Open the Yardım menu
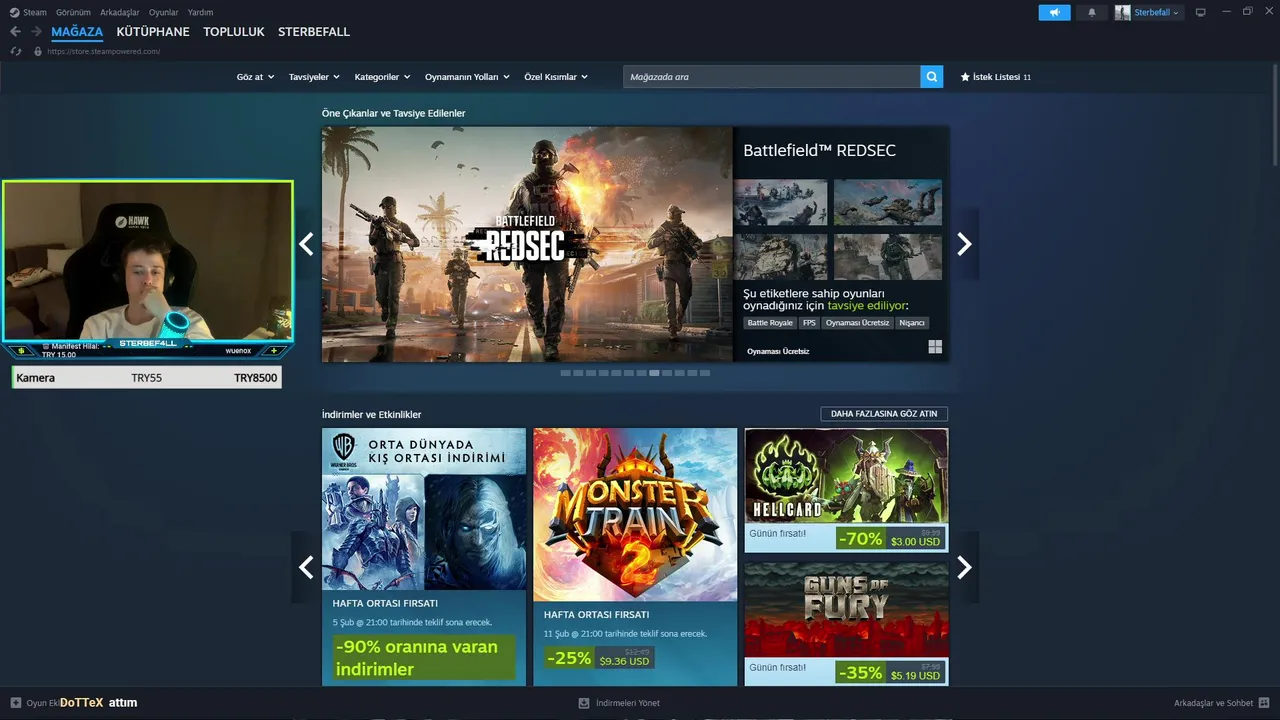This screenshot has width=1280, height=720. 200,12
